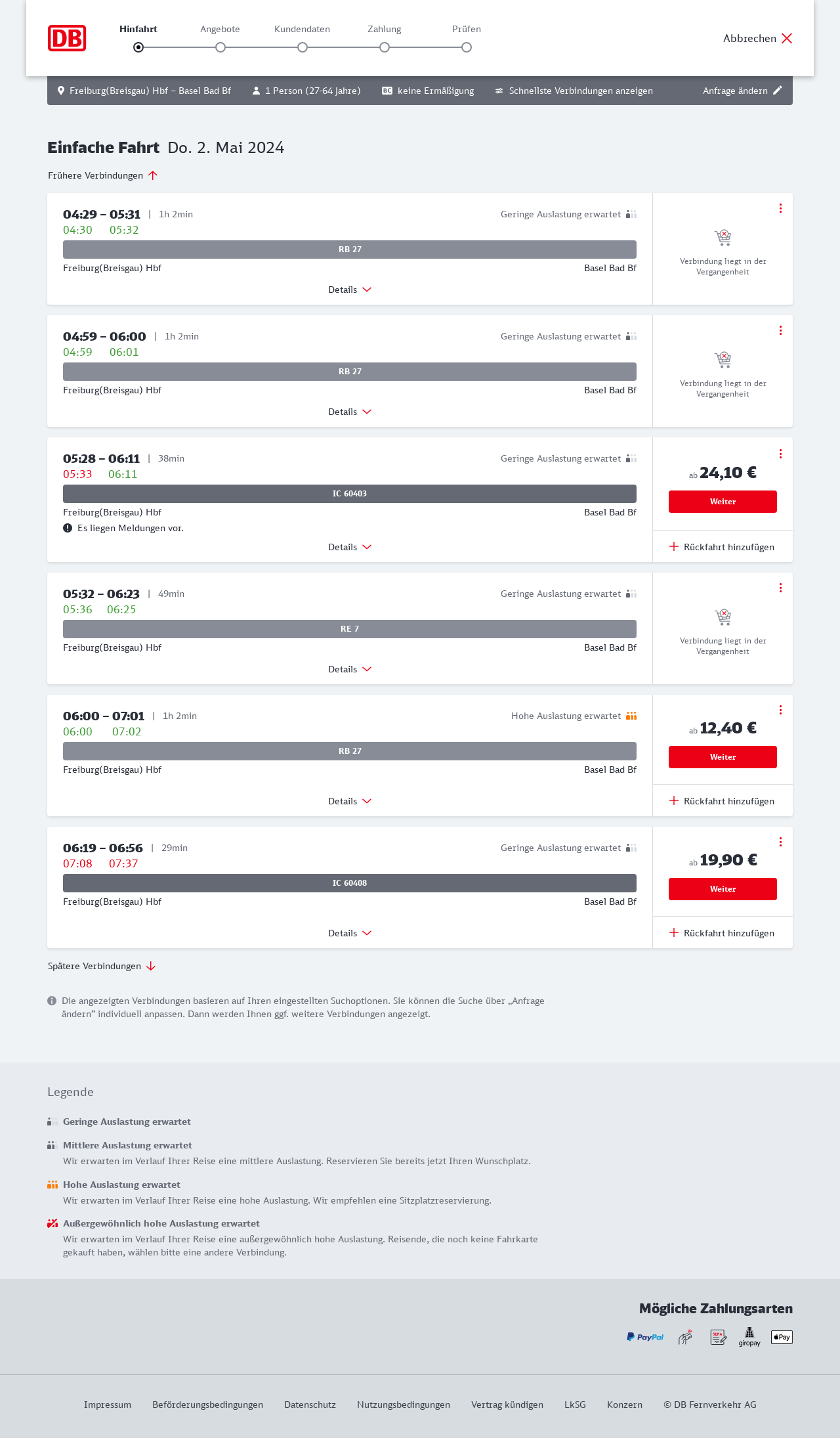Open Schnellste Verbindungen anzeigen filter

tap(574, 91)
